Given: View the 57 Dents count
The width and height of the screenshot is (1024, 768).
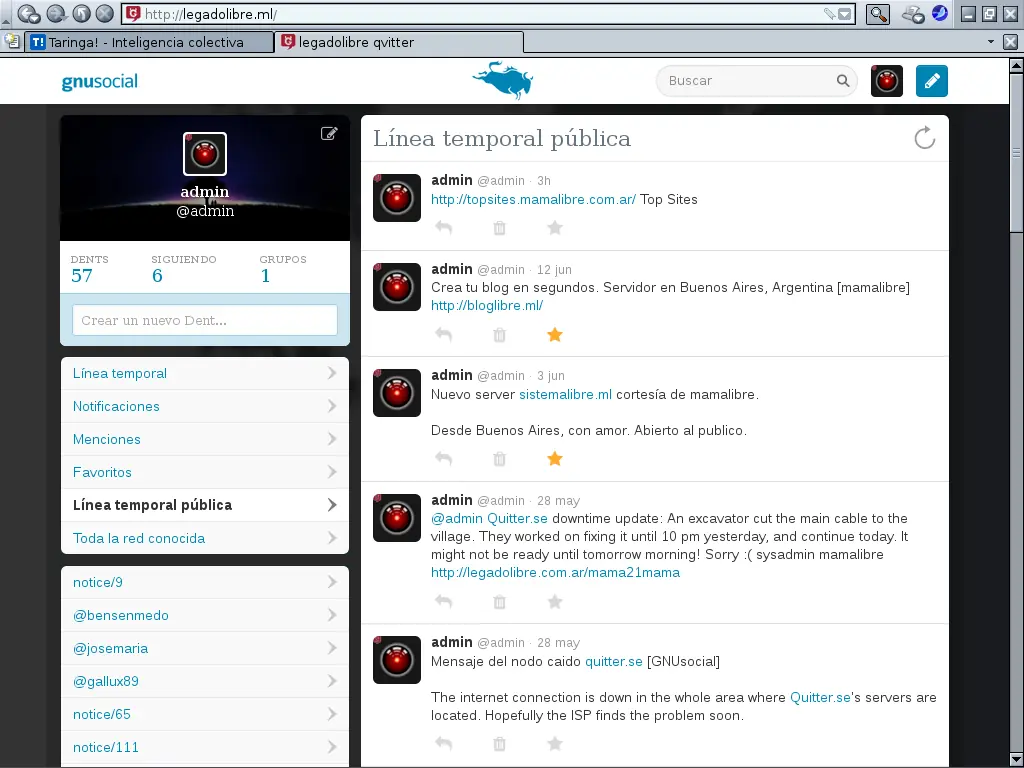Looking at the screenshot, I should [89, 268].
